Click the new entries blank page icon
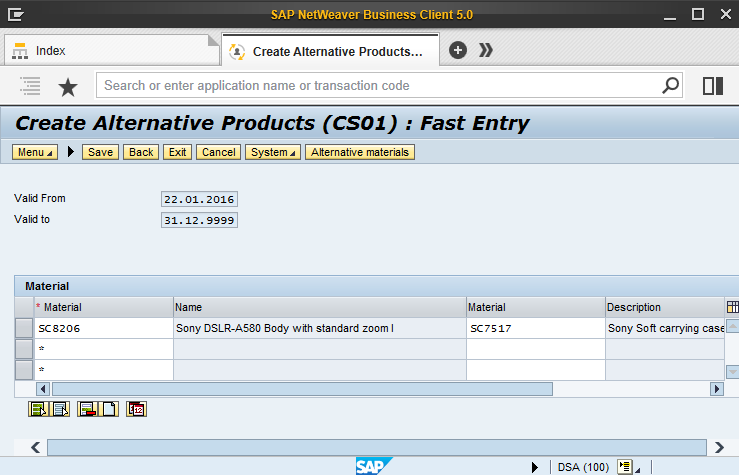Screen dimensions: 739x475 (x=109, y=409)
